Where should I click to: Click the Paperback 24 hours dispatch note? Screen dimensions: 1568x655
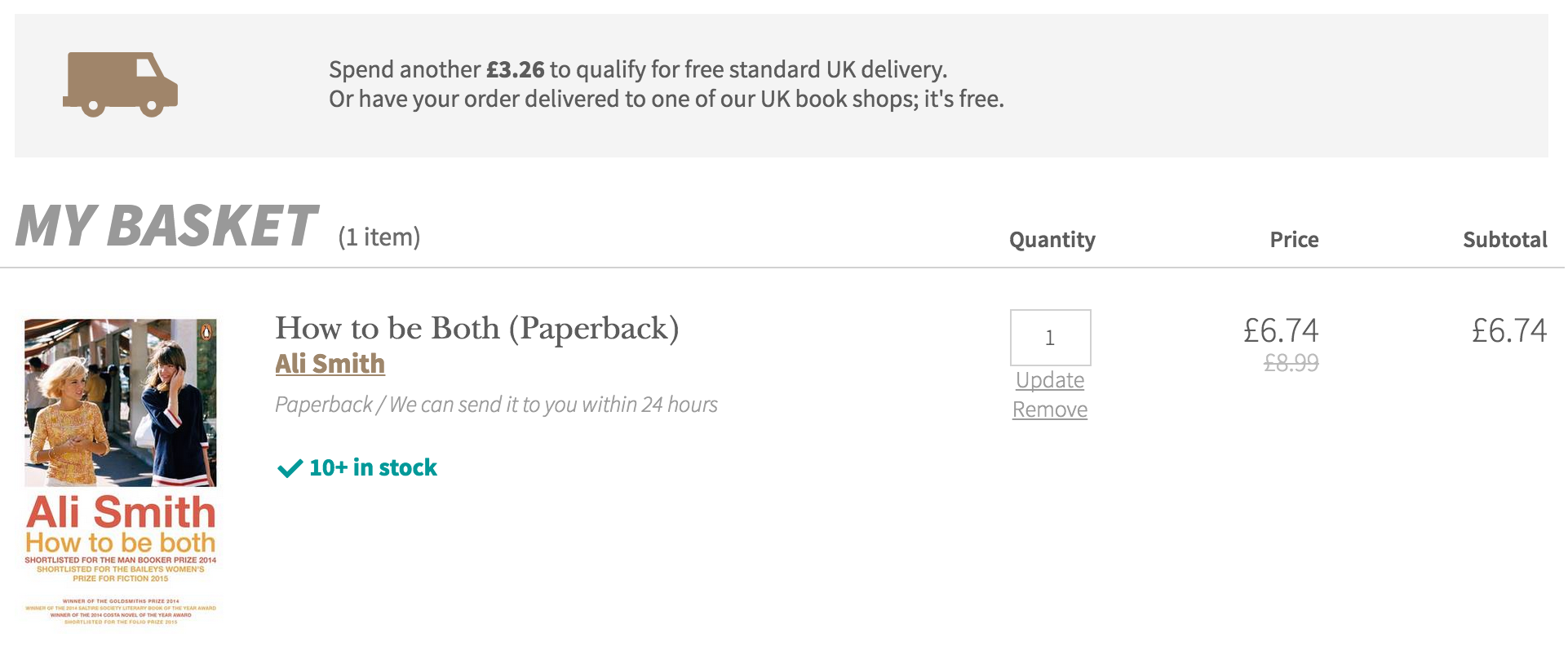[496, 405]
